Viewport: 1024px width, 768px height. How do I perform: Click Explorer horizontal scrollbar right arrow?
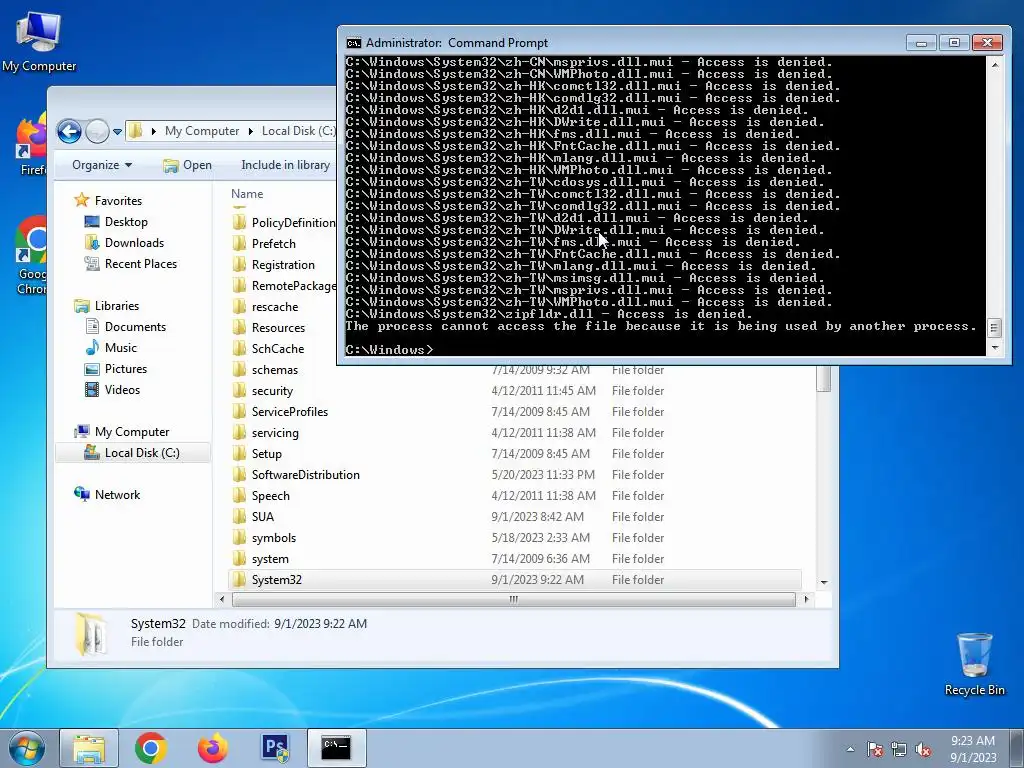(x=806, y=599)
